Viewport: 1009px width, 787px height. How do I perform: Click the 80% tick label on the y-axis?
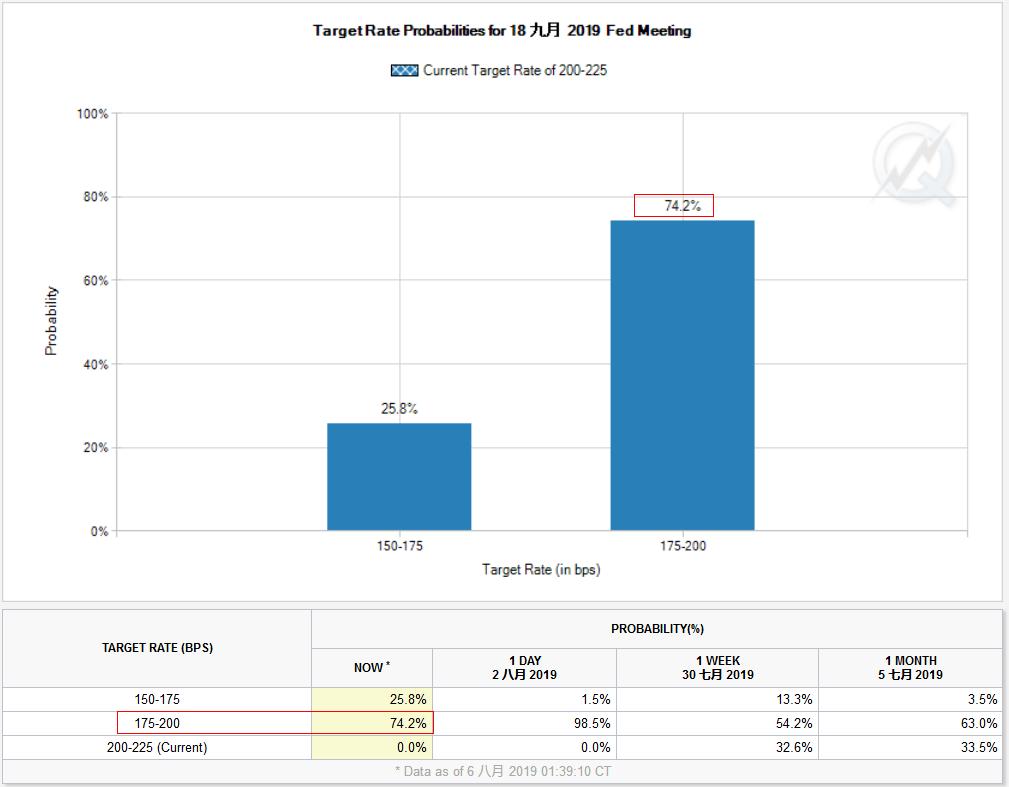pyautogui.click(x=96, y=197)
